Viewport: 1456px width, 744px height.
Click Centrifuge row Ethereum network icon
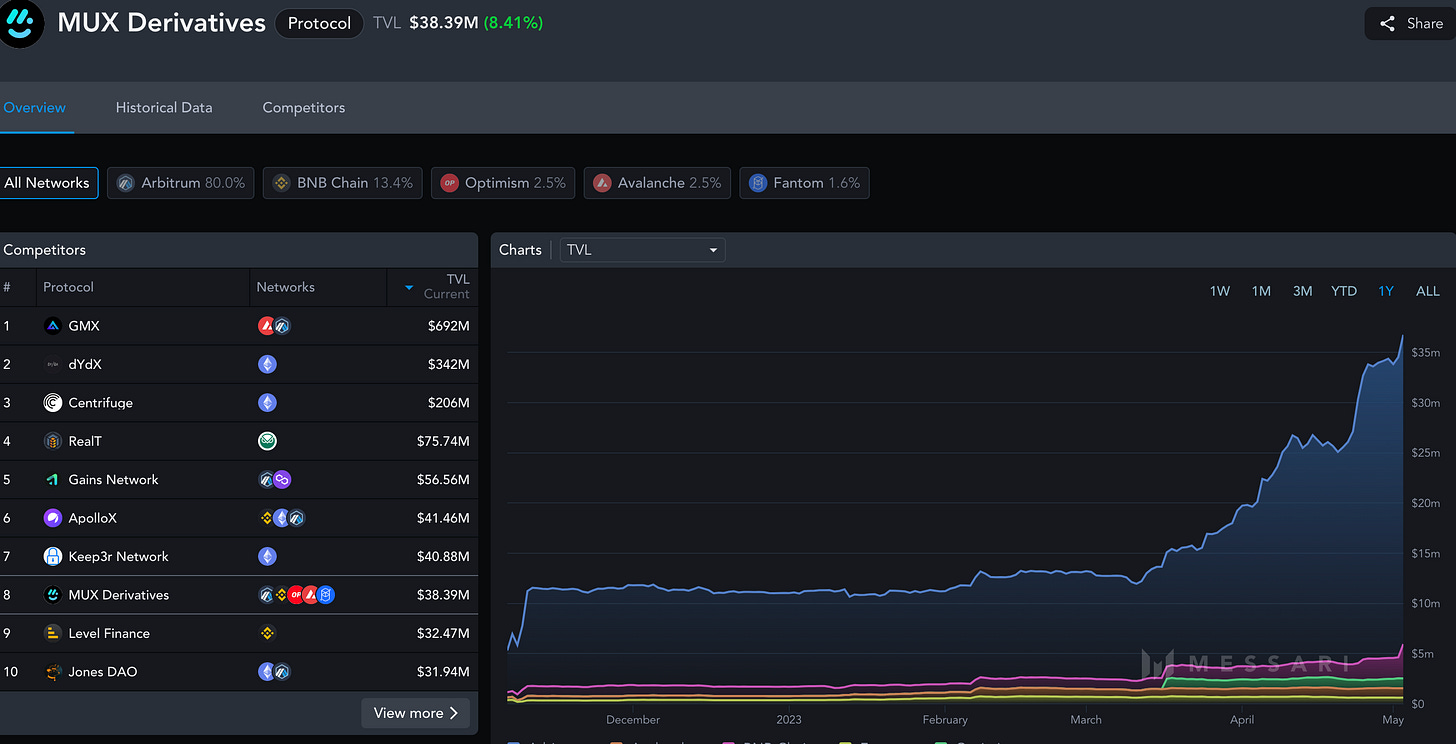267,403
